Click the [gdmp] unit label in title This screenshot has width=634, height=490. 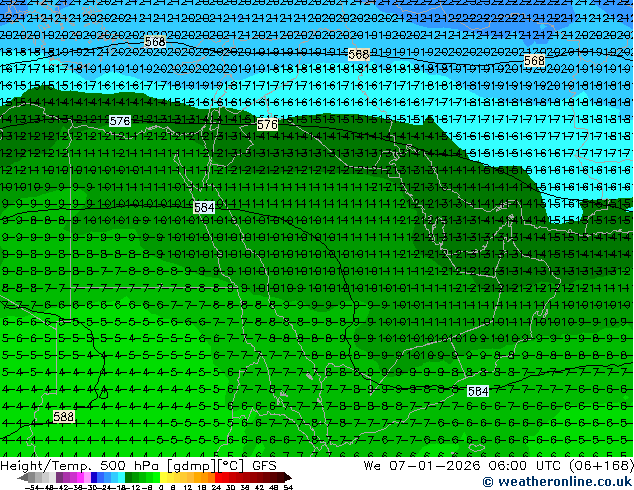click(x=192, y=466)
